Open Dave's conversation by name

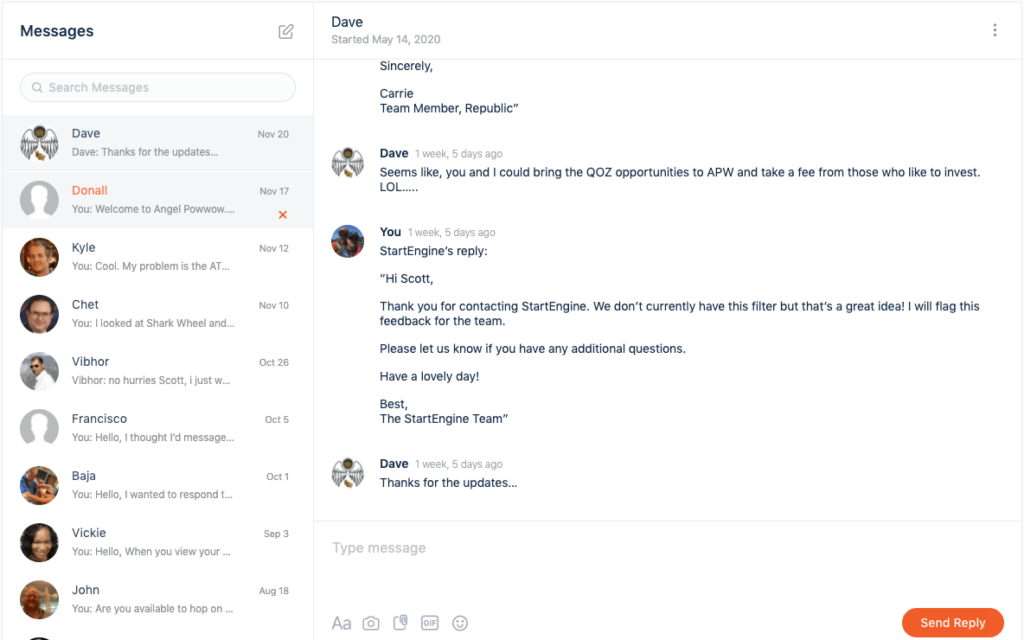tap(86, 133)
